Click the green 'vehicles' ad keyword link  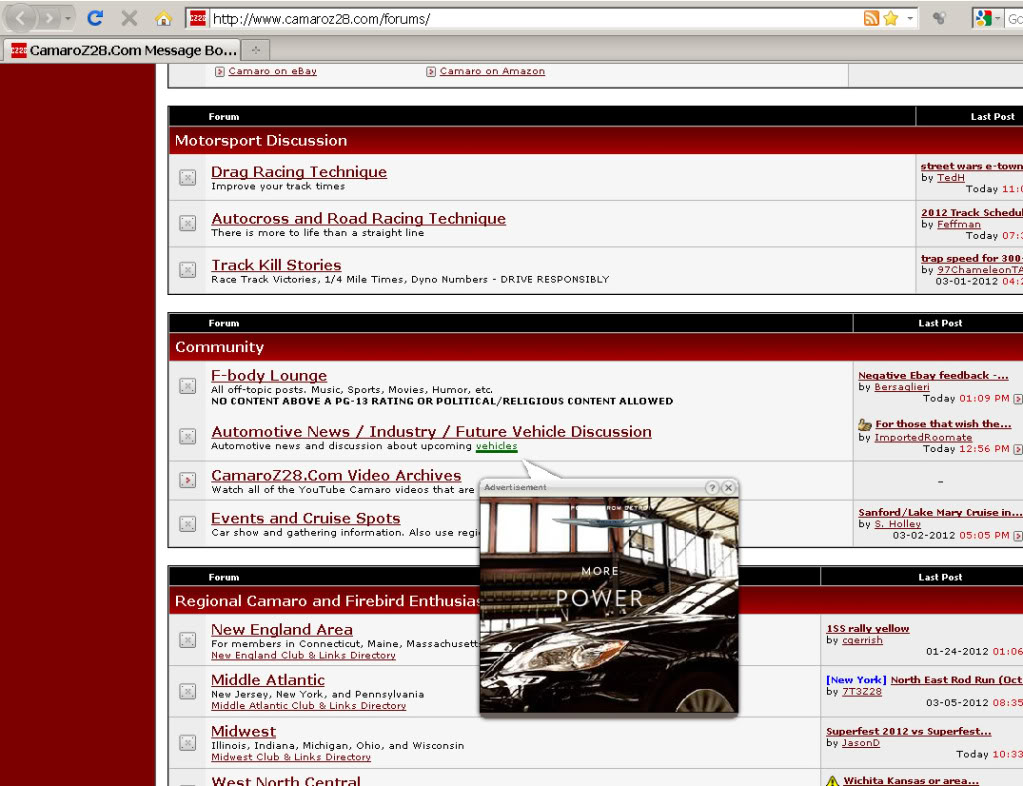[x=496, y=446]
